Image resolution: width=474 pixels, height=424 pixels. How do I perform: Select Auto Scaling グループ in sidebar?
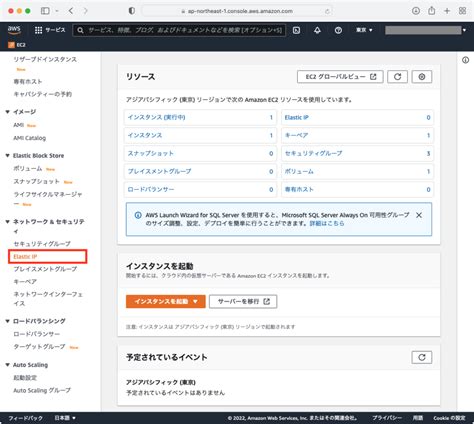click(x=42, y=390)
